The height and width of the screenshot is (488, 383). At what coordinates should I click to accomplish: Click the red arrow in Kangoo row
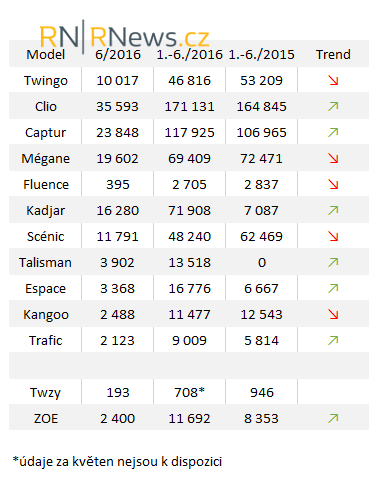[333, 314]
